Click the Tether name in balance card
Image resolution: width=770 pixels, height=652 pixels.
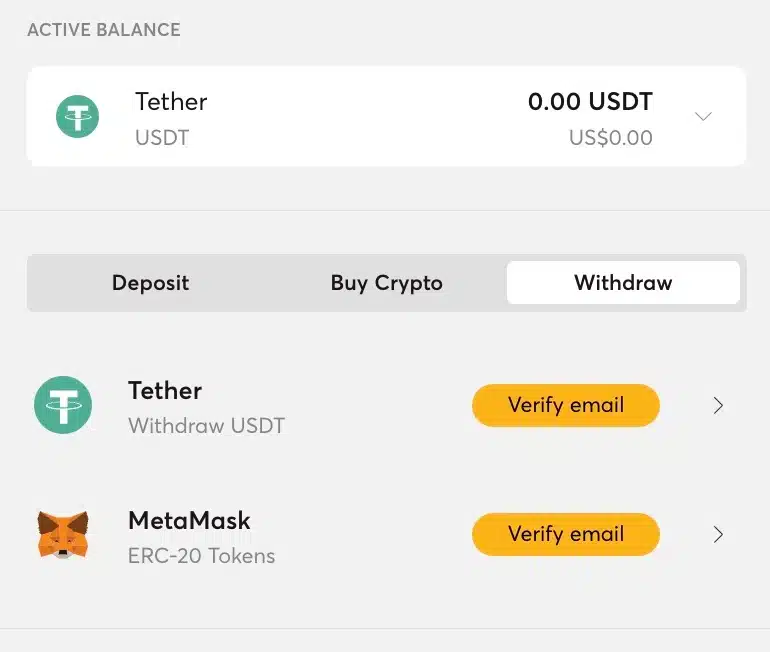coord(171,102)
